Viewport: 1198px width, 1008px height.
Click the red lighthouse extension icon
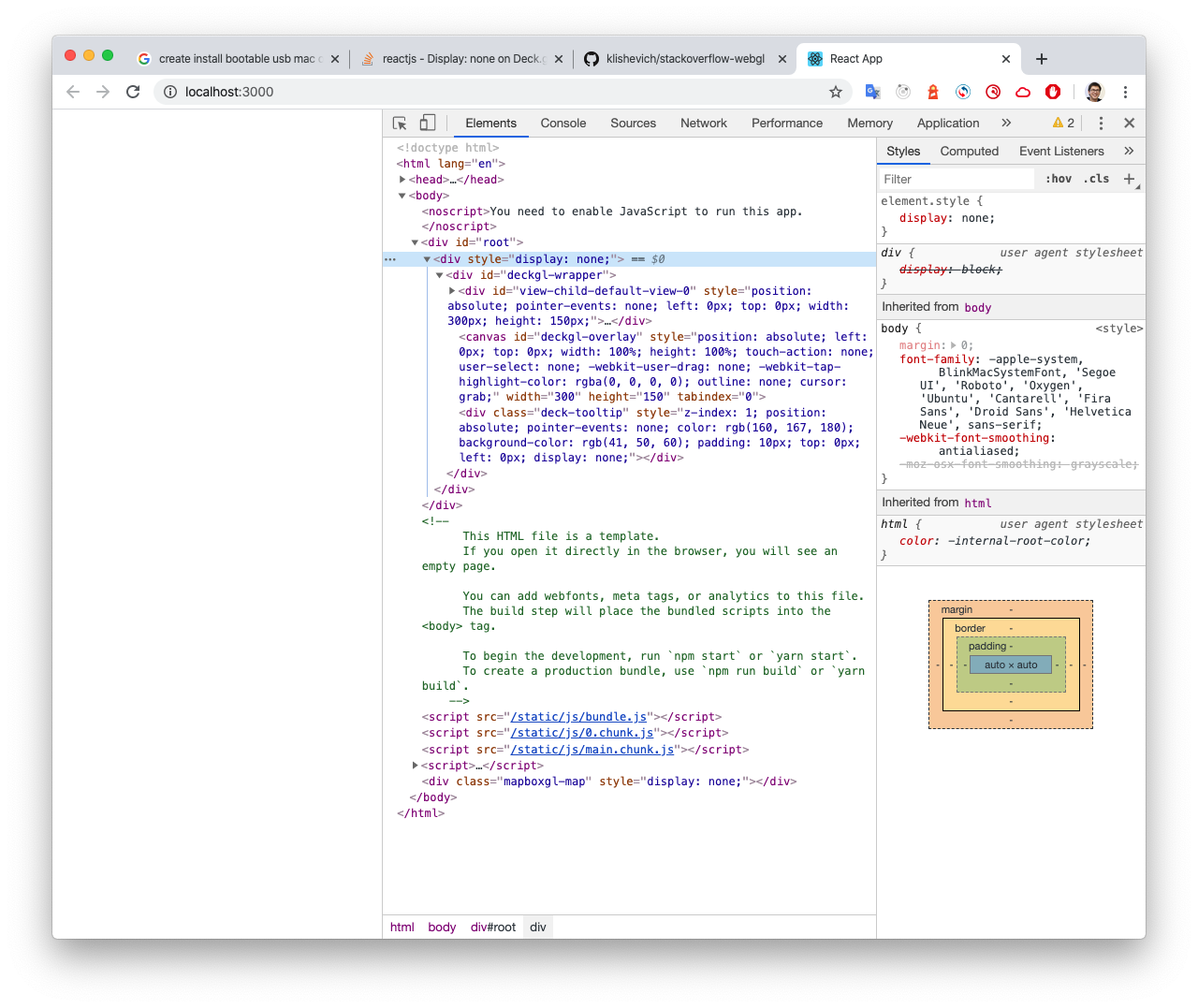pyautogui.click(x=933, y=92)
